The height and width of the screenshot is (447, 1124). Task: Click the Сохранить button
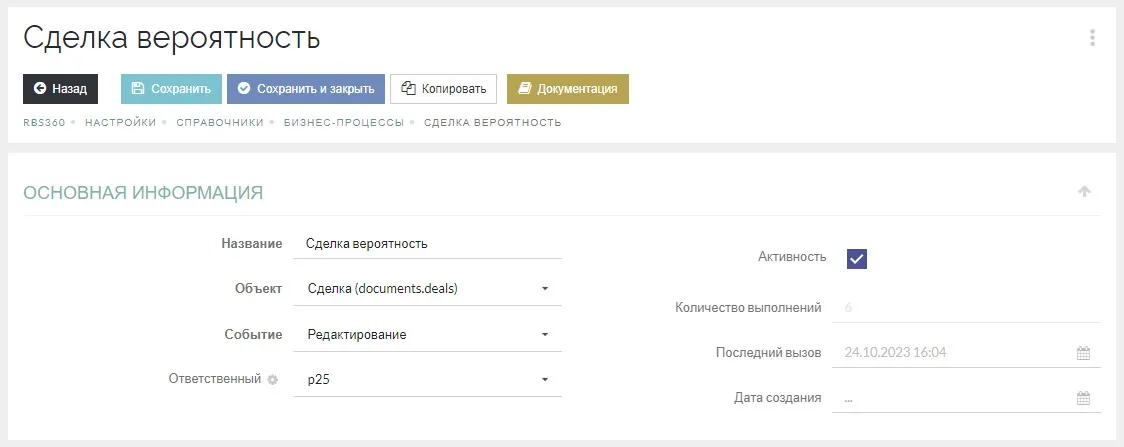tap(171, 89)
